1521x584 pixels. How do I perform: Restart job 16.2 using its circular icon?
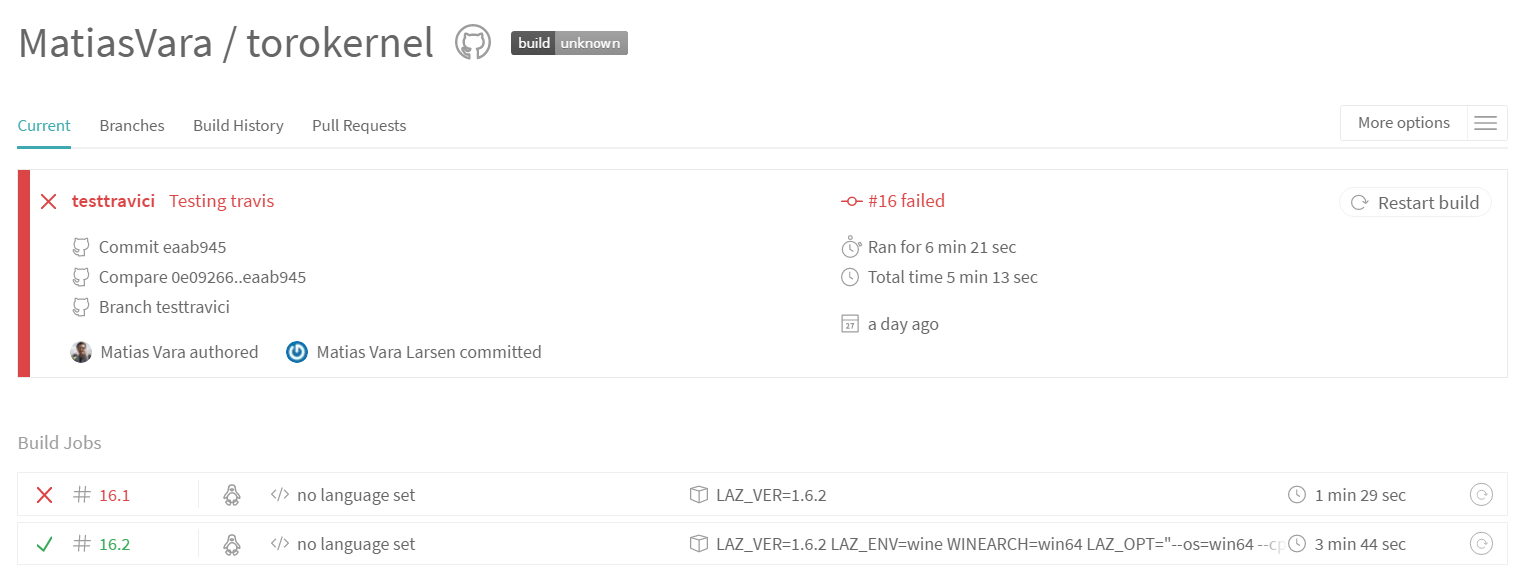coord(1481,544)
